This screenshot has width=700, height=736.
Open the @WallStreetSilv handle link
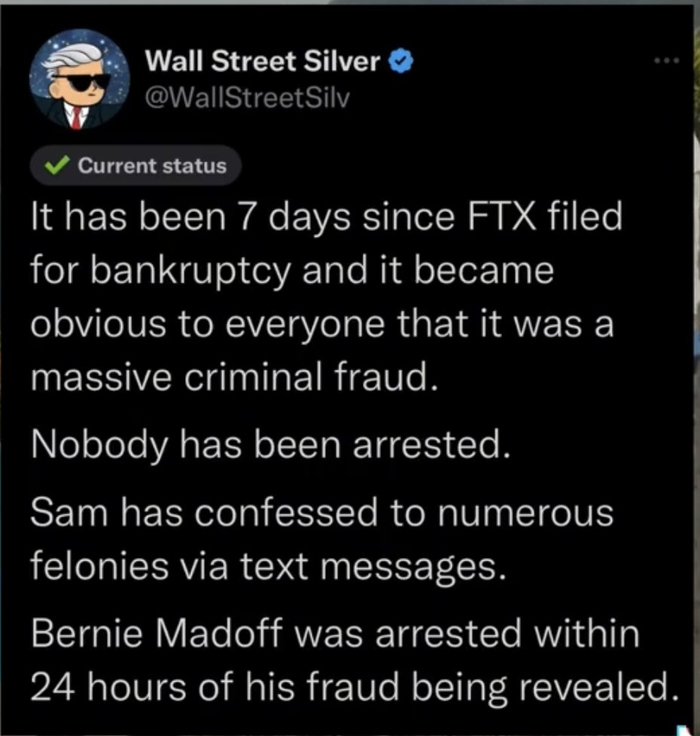click(246, 95)
